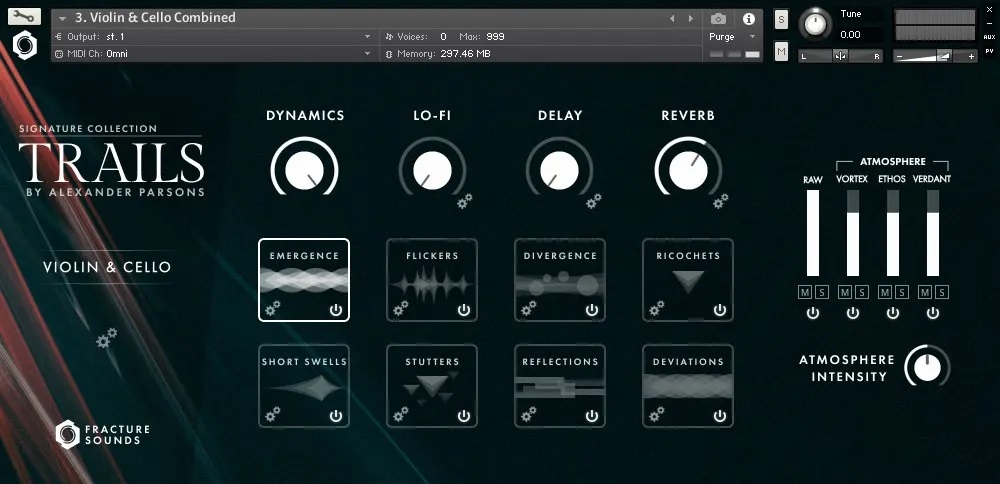Click the camera snapshot icon

(718, 18)
